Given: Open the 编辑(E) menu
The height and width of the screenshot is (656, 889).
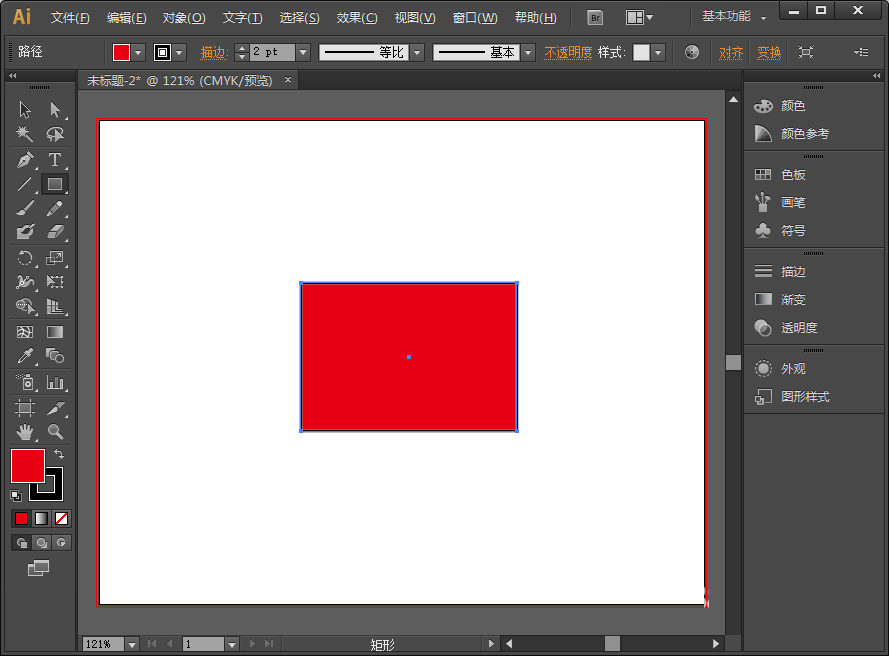Looking at the screenshot, I should tap(126, 18).
